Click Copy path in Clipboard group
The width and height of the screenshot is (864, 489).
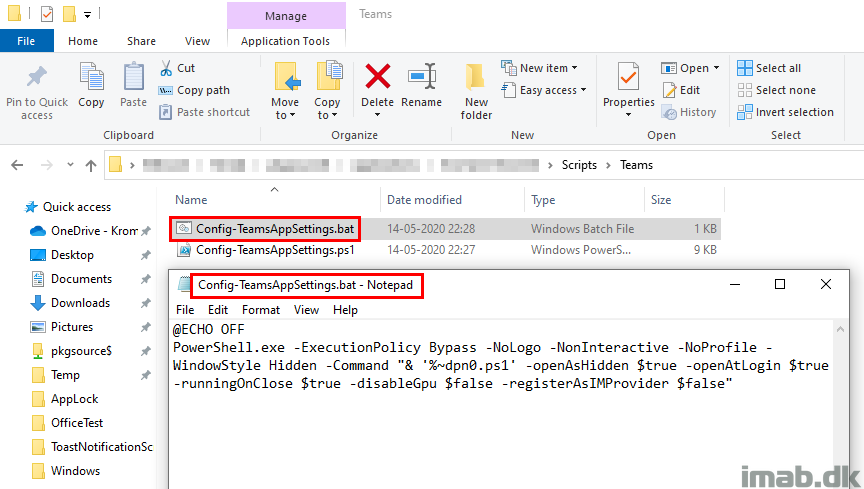point(194,90)
